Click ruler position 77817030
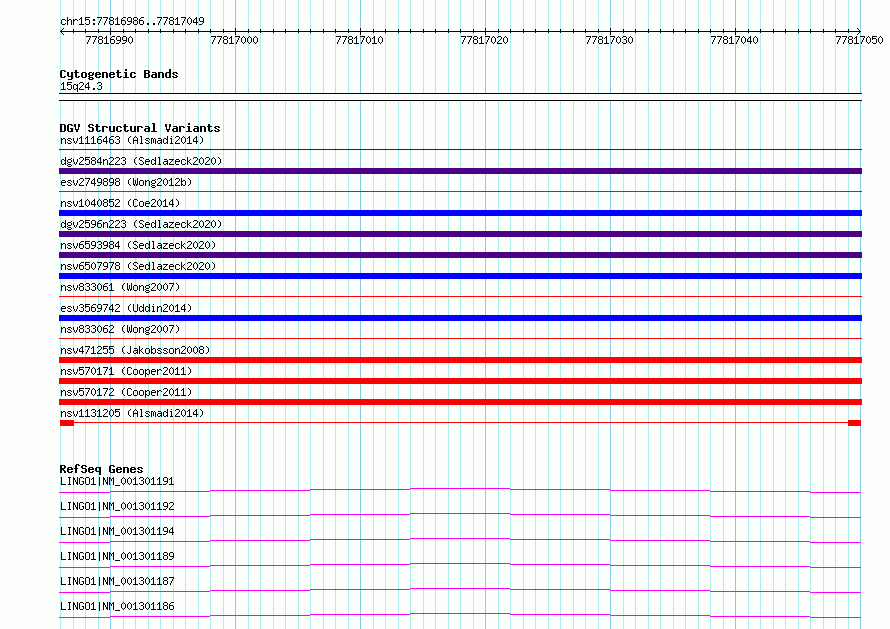890x629 pixels. [609, 40]
